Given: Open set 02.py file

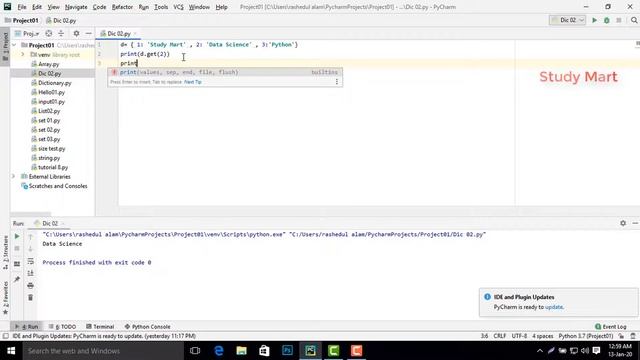Looking at the screenshot, I should 46,130.
